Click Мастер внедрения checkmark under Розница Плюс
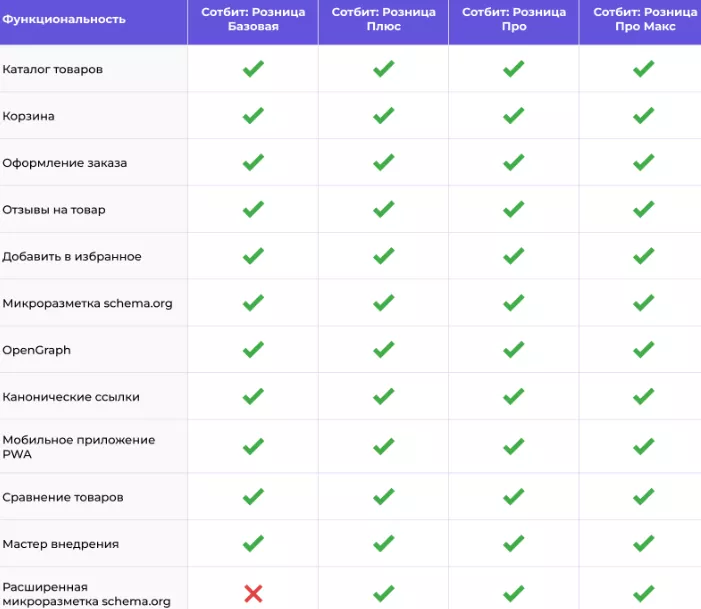The width and height of the screenshot is (701, 609). pos(384,544)
